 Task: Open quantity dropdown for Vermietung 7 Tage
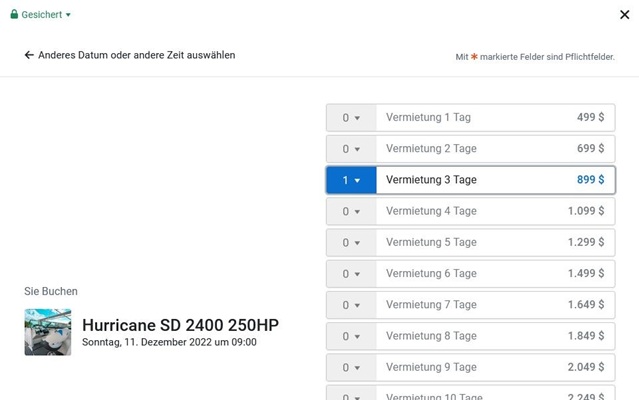pos(351,305)
